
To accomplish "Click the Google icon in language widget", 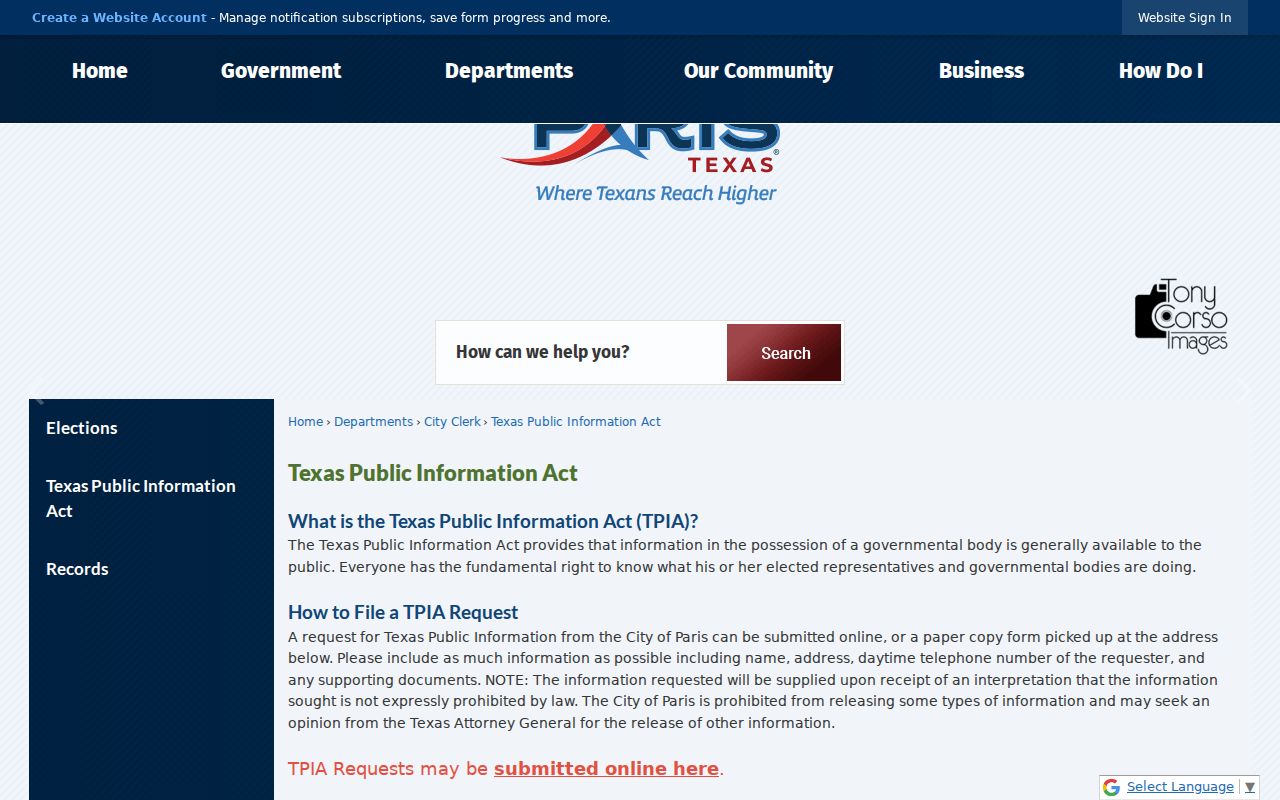I will click(x=1111, y=787).
